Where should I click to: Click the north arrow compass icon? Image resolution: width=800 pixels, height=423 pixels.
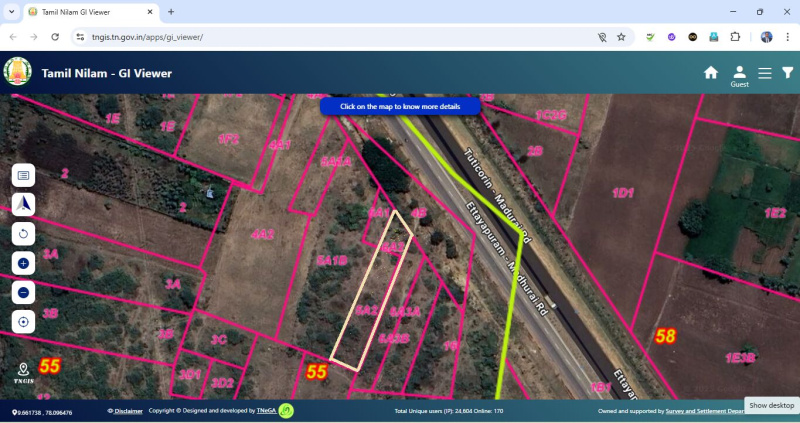click(x=23, y=204)
